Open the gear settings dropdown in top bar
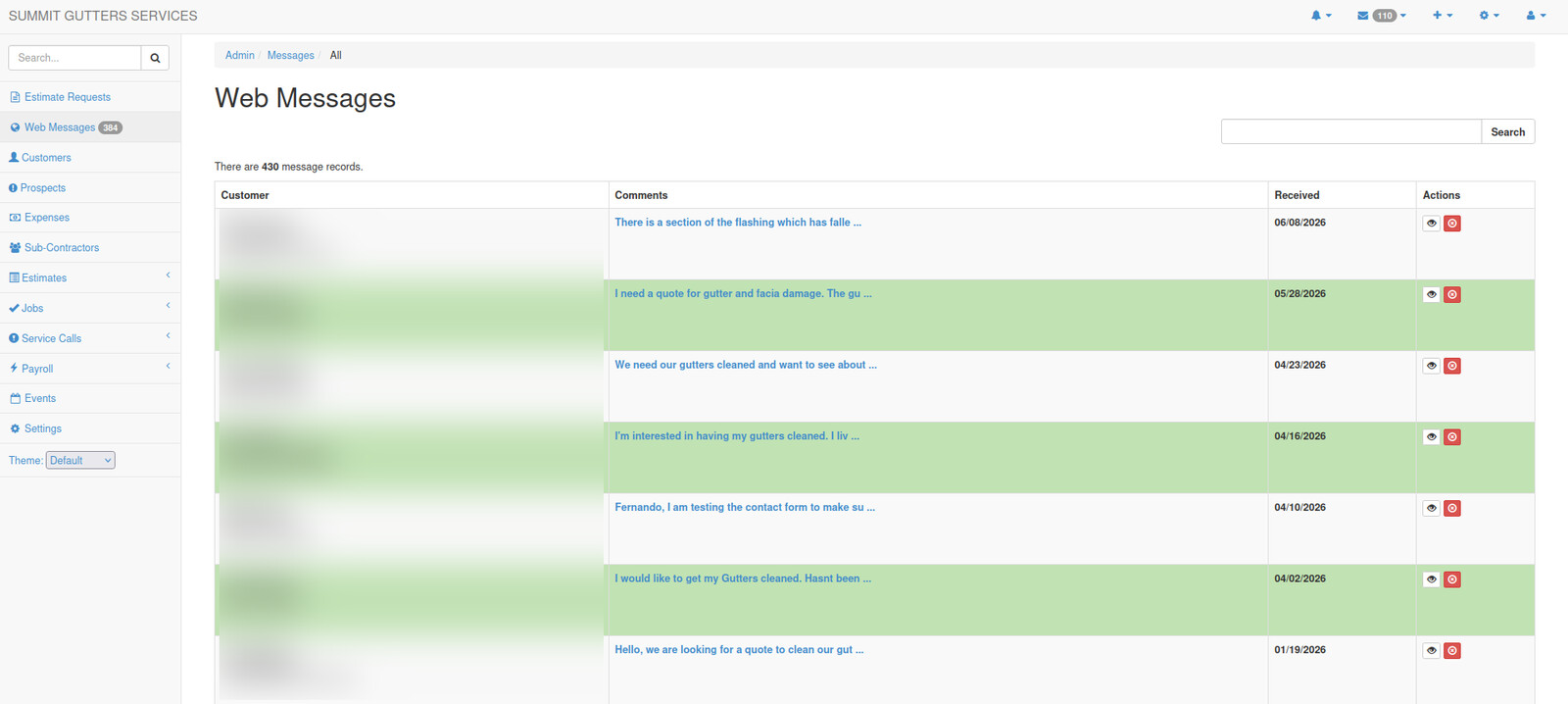This screenshot has height=704, width=1568. click(x=1490, y=16)
